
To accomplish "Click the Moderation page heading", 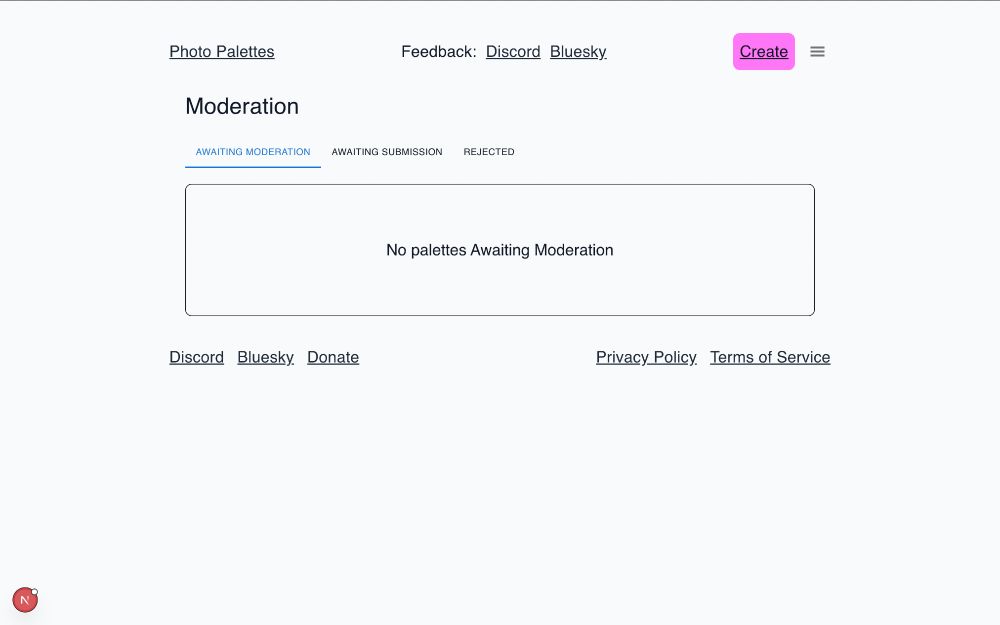I will pos(242,106).
